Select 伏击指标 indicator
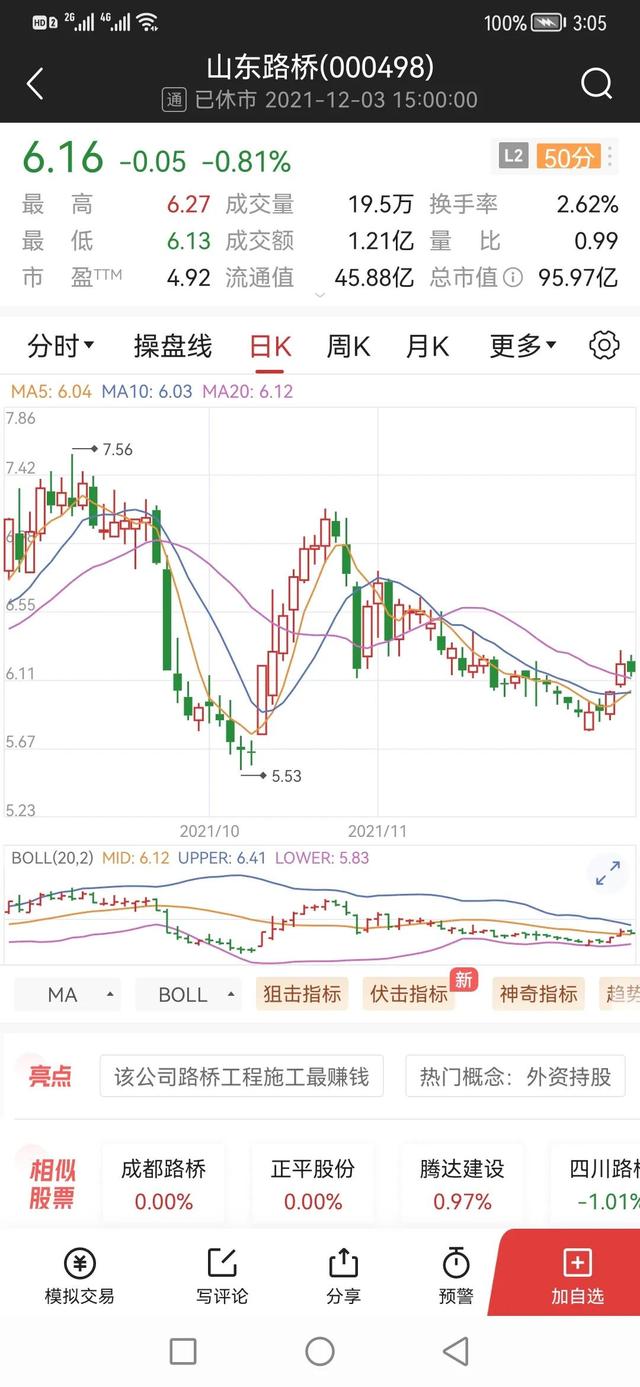 [x=409, y=994]
